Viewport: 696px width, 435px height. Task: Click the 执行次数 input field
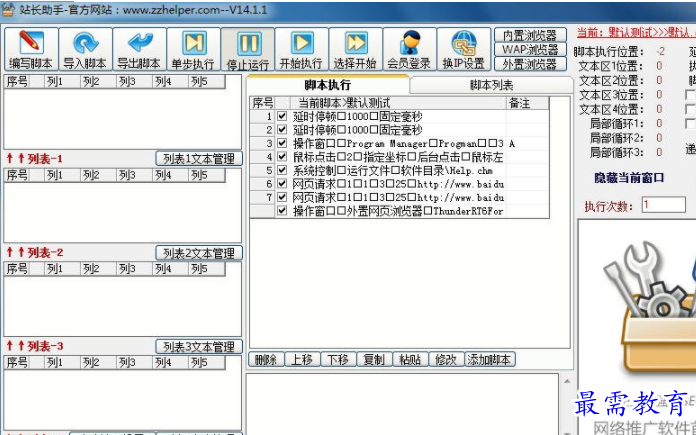663,205
